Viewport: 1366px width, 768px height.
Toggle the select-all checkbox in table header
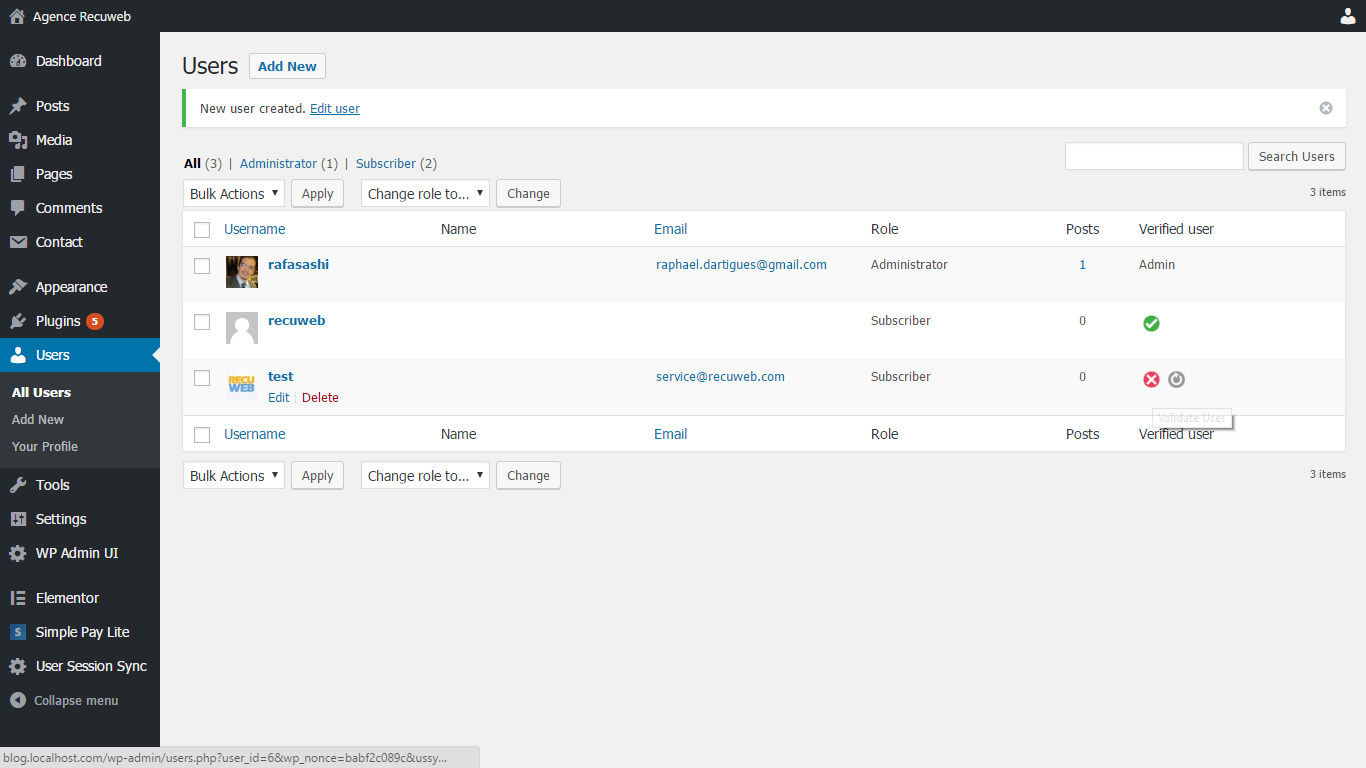click(202, 230)
